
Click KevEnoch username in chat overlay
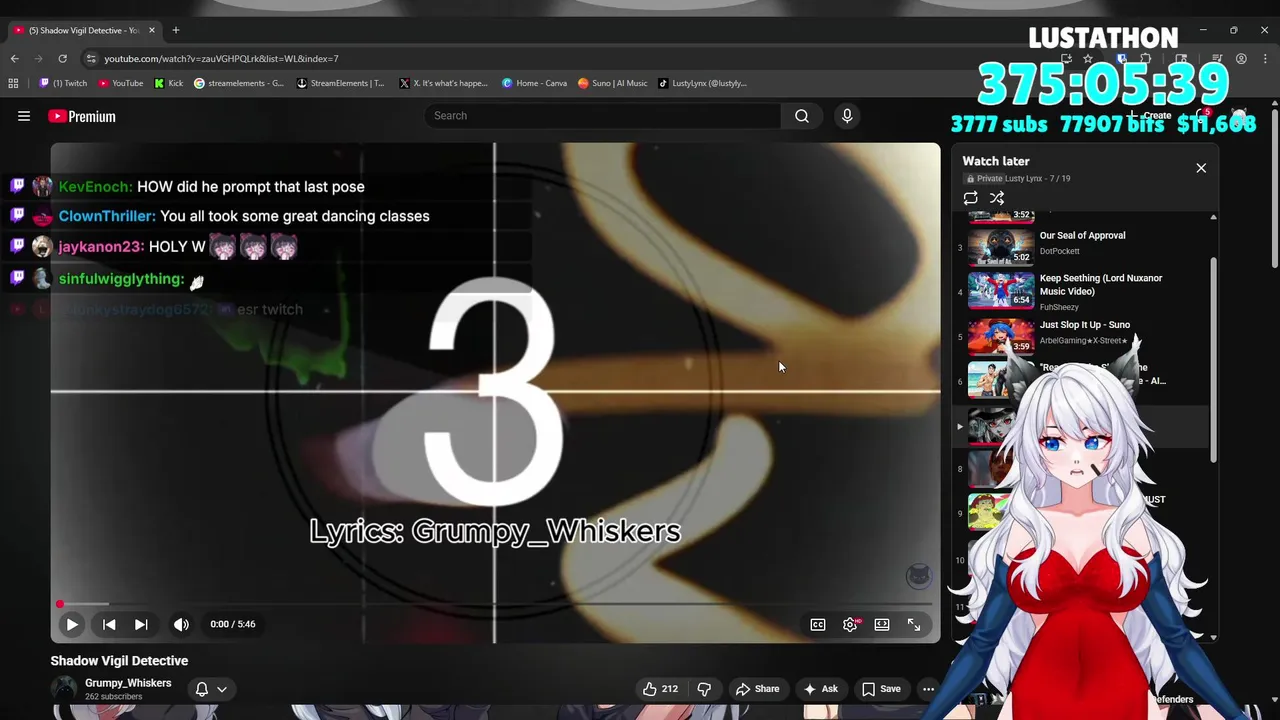(x=96, y=187)
